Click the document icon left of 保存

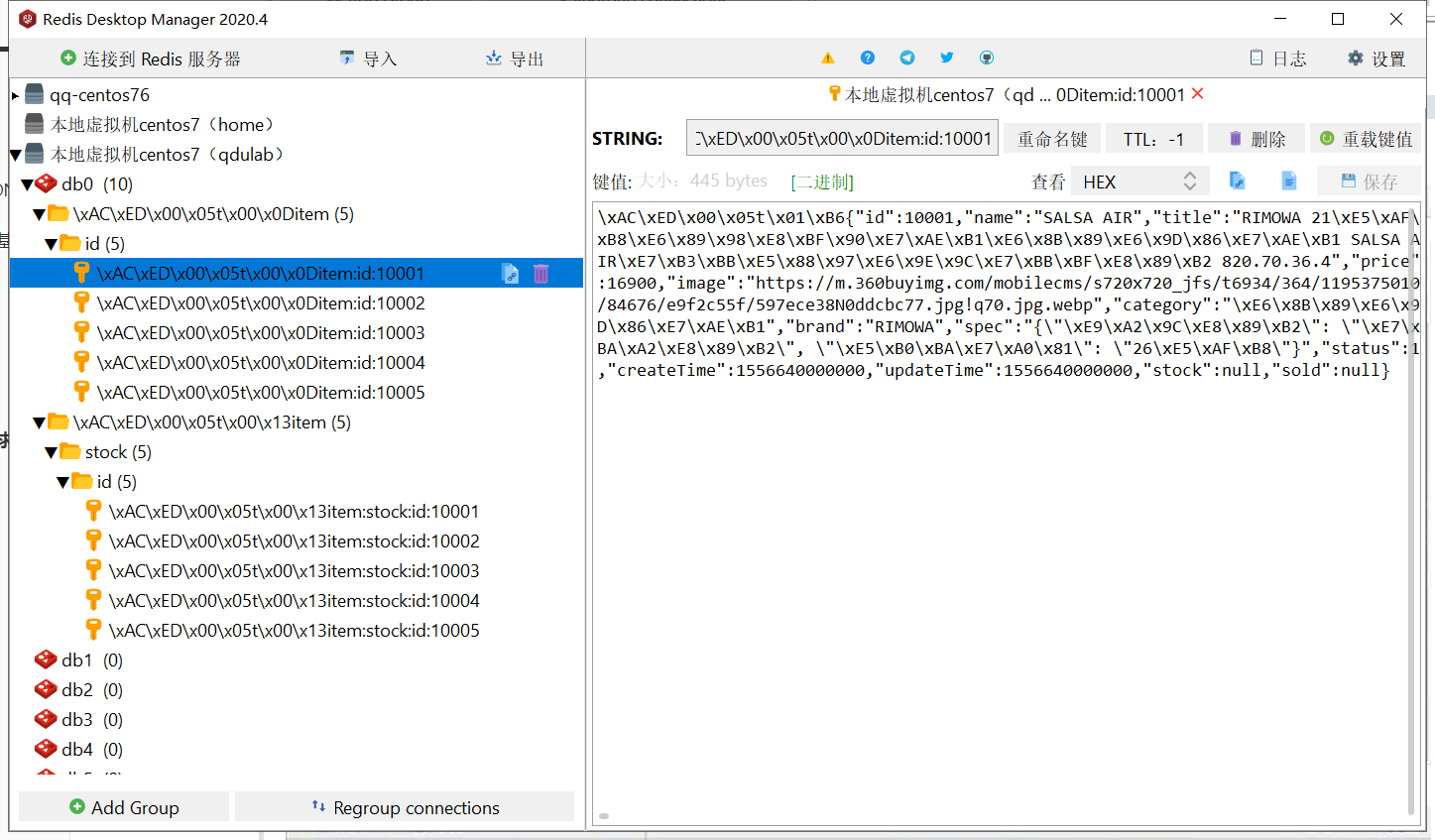[1289, 180]
